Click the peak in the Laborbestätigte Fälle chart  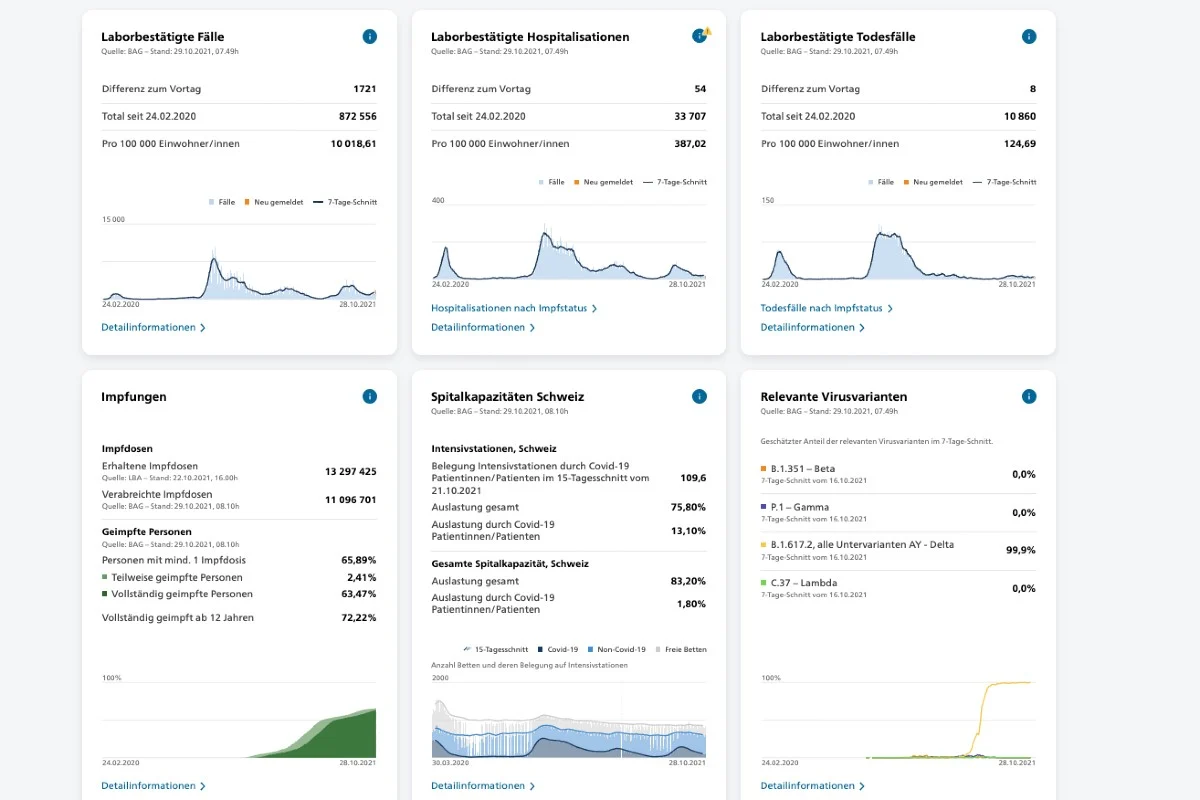[x=213, y=260]
